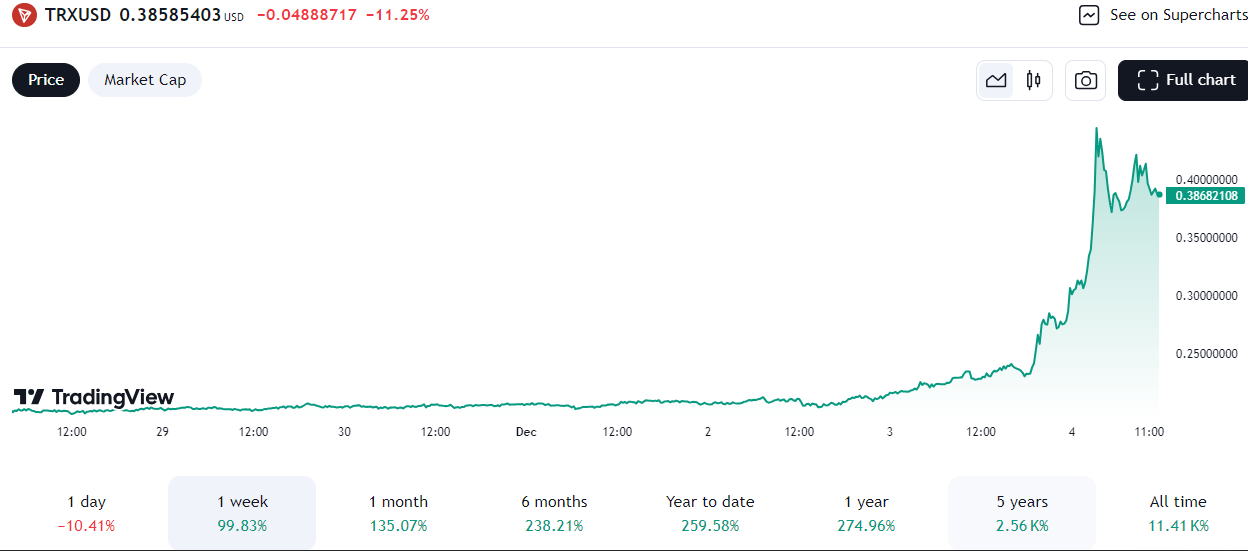
Task: Select the Price toggle pill
Action: 46,80
